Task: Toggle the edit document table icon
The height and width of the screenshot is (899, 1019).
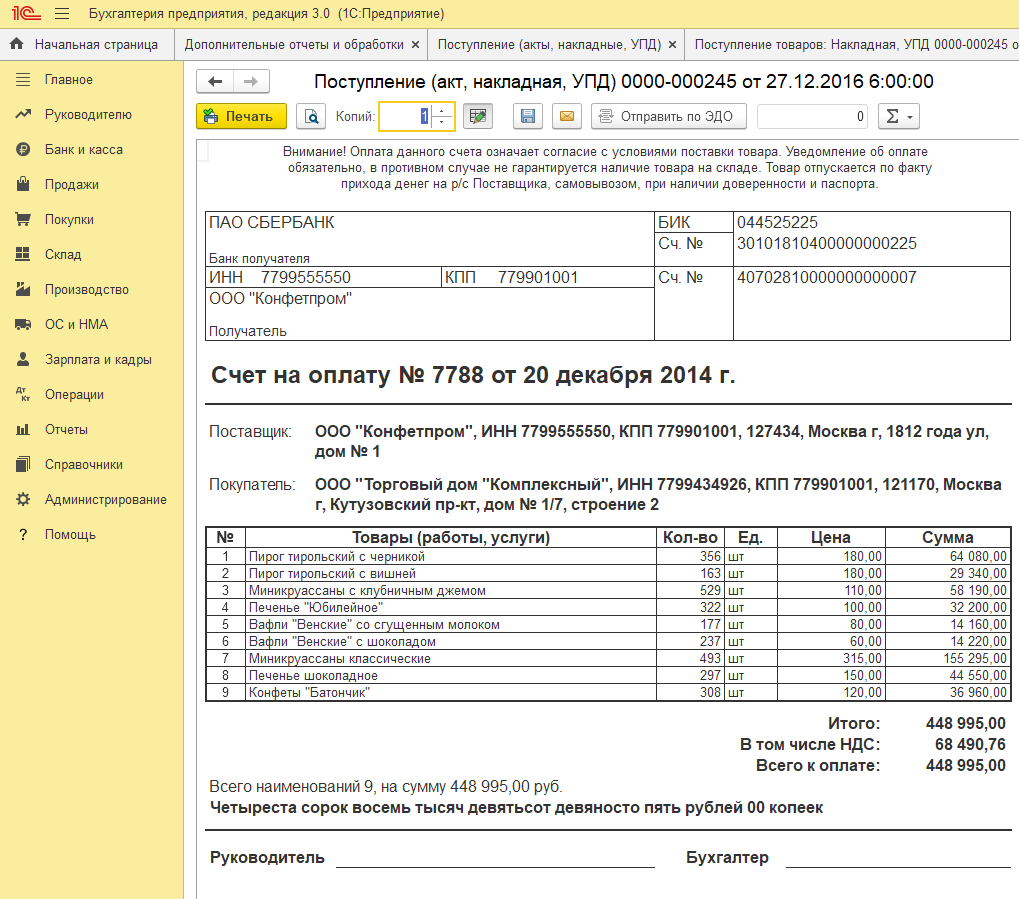Action: click(x=478, y=116)
